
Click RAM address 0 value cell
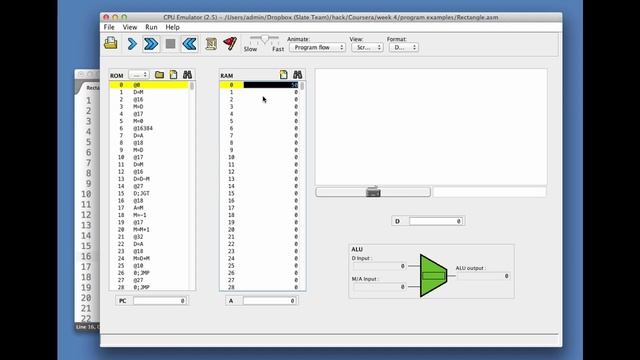point(271,85)
